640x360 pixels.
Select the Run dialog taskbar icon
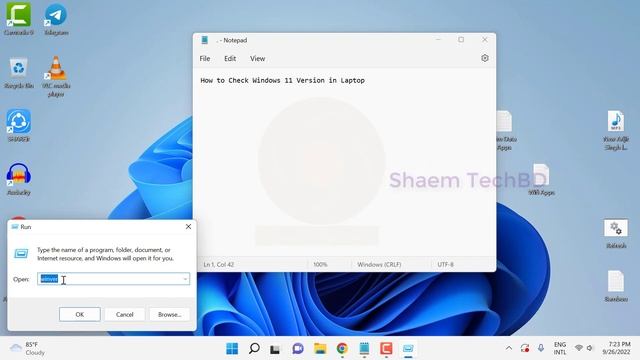(x=408, y=348)
